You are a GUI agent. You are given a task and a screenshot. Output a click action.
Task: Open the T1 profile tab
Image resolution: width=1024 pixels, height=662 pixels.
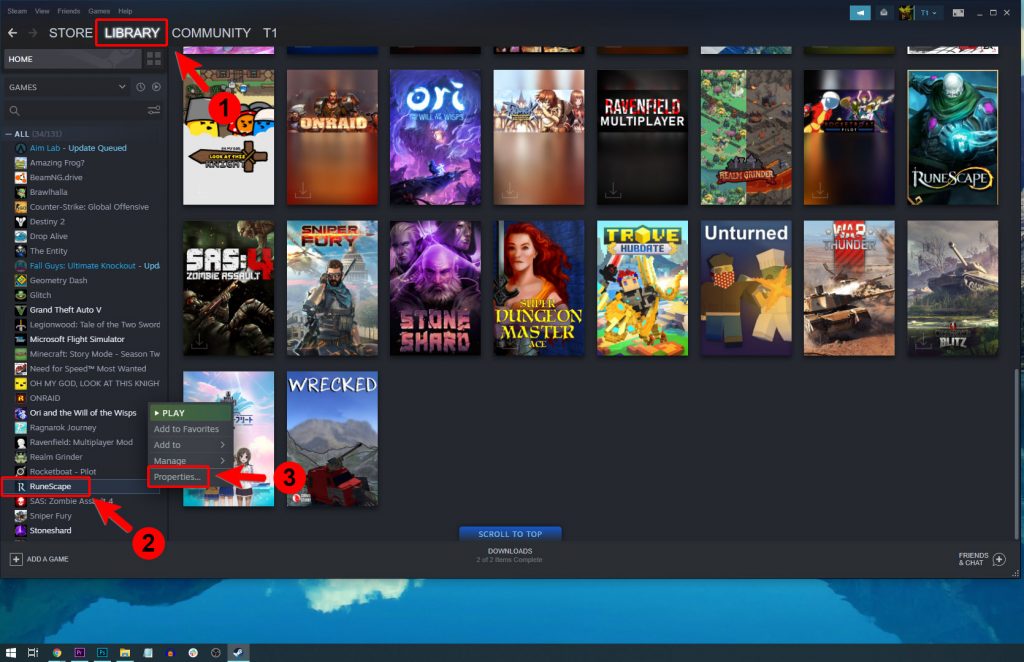tap(270, 33)
